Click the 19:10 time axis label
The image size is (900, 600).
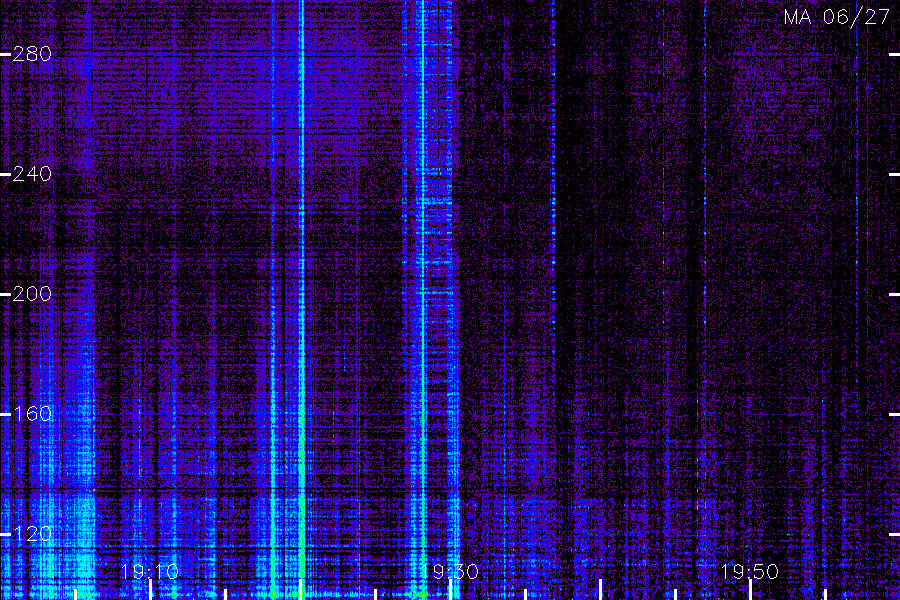pos(150,572)
